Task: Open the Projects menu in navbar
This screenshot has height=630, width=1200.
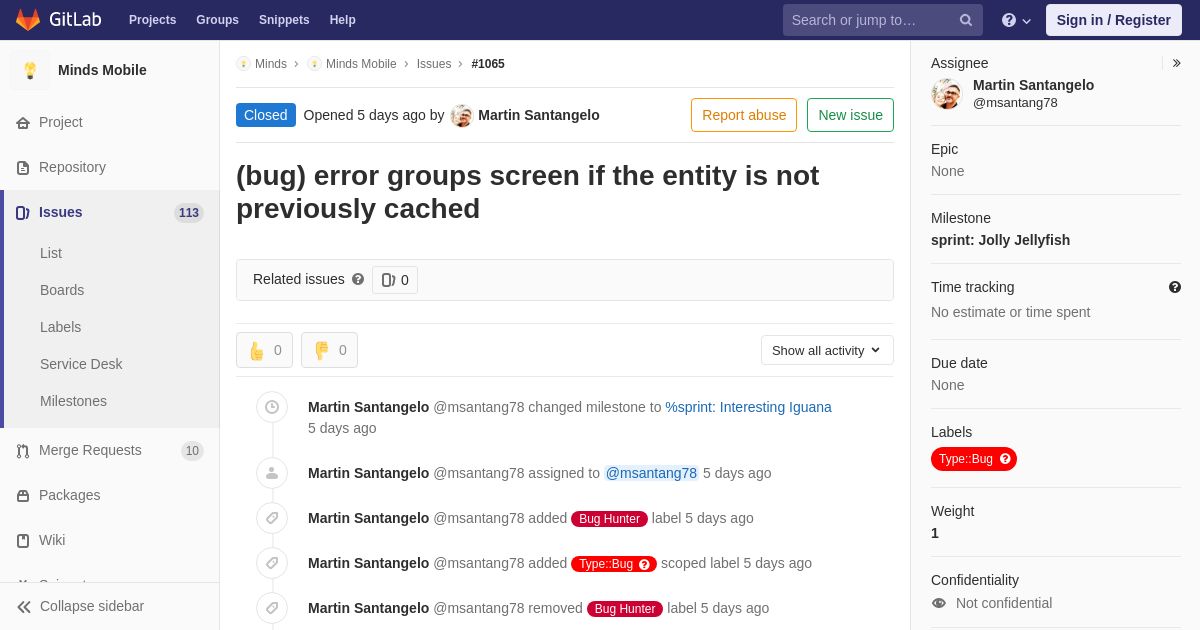Action: [x=152, y=20]
